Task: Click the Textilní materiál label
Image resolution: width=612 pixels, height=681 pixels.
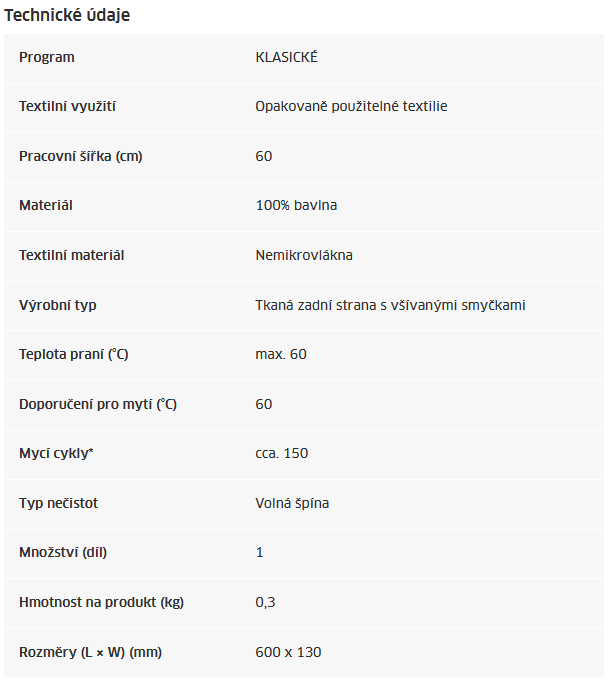Action: (72, 255)
